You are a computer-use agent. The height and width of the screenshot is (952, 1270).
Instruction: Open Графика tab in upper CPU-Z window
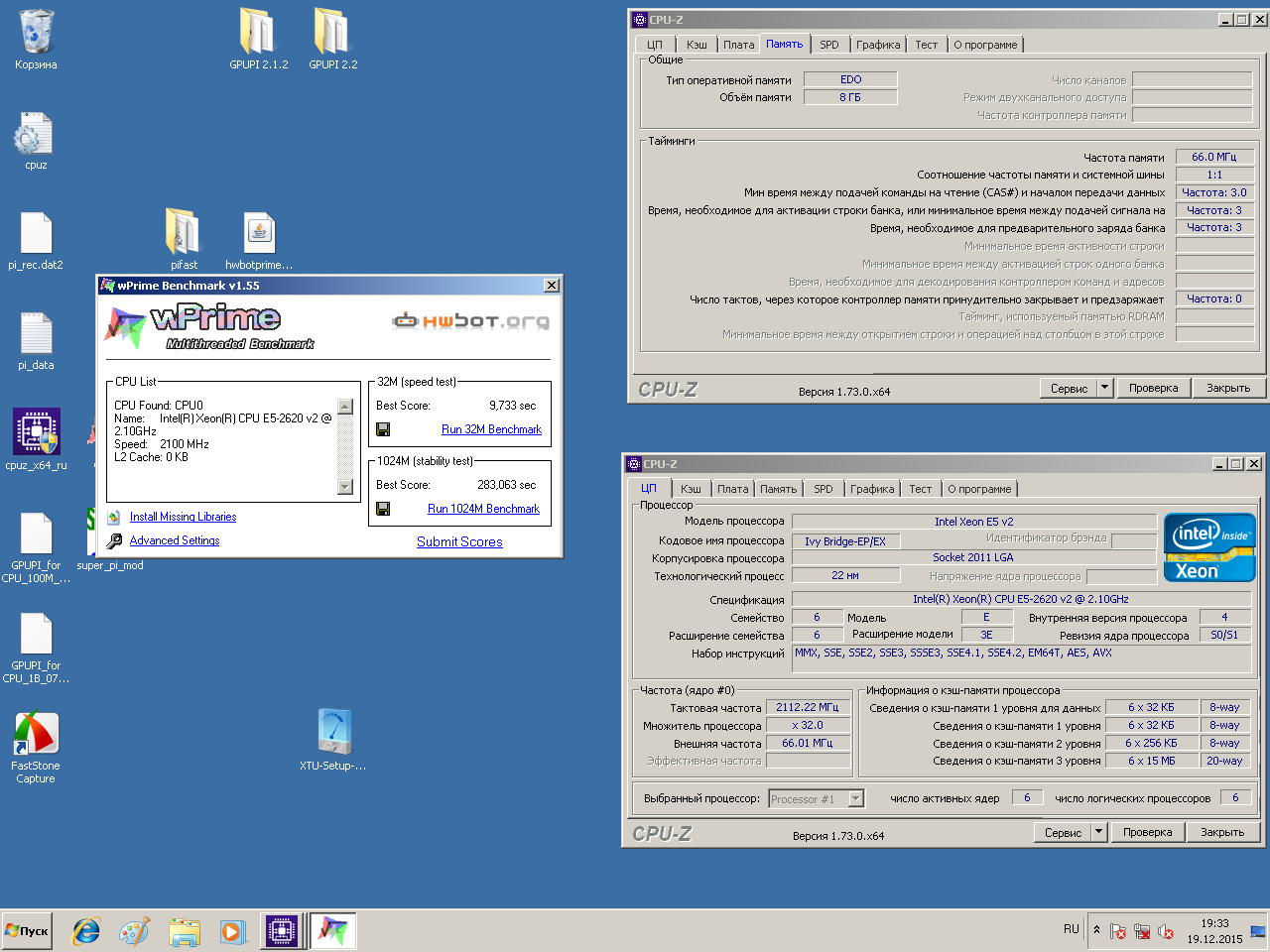[x=878, y=45]
